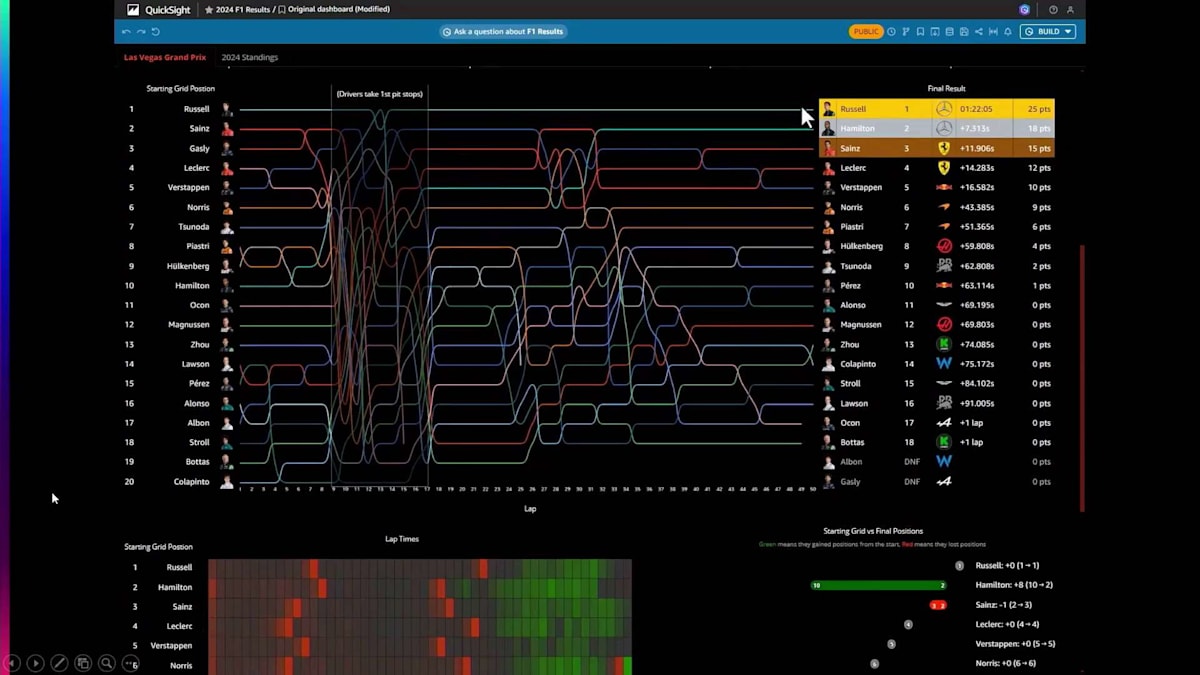Click Zhou's Kick Sauber team logo

click(x=944, y=344)
